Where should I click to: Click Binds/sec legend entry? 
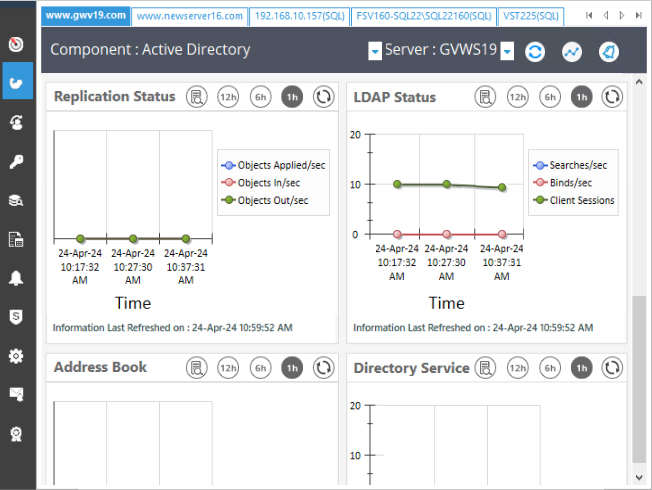563,183
